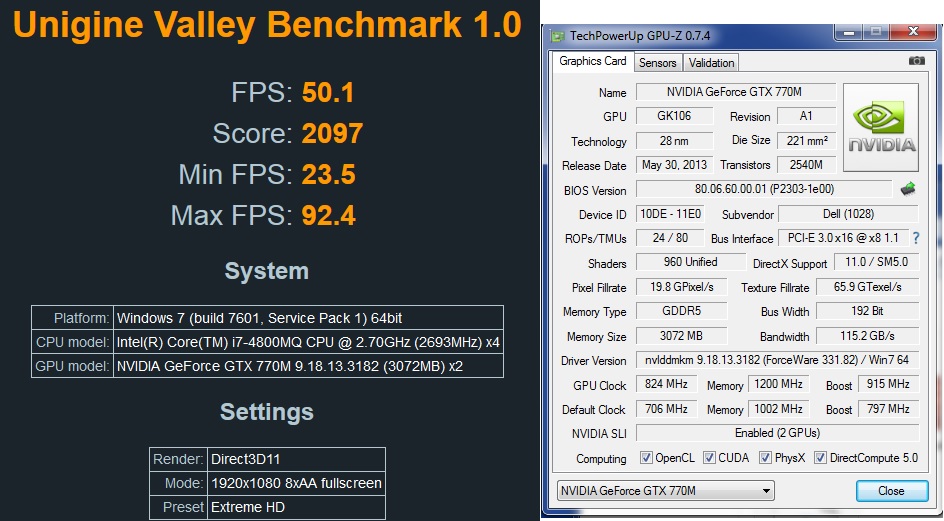Click the CPU model i7-4800MQ cell
944x521 pixels.
(308, 342)
